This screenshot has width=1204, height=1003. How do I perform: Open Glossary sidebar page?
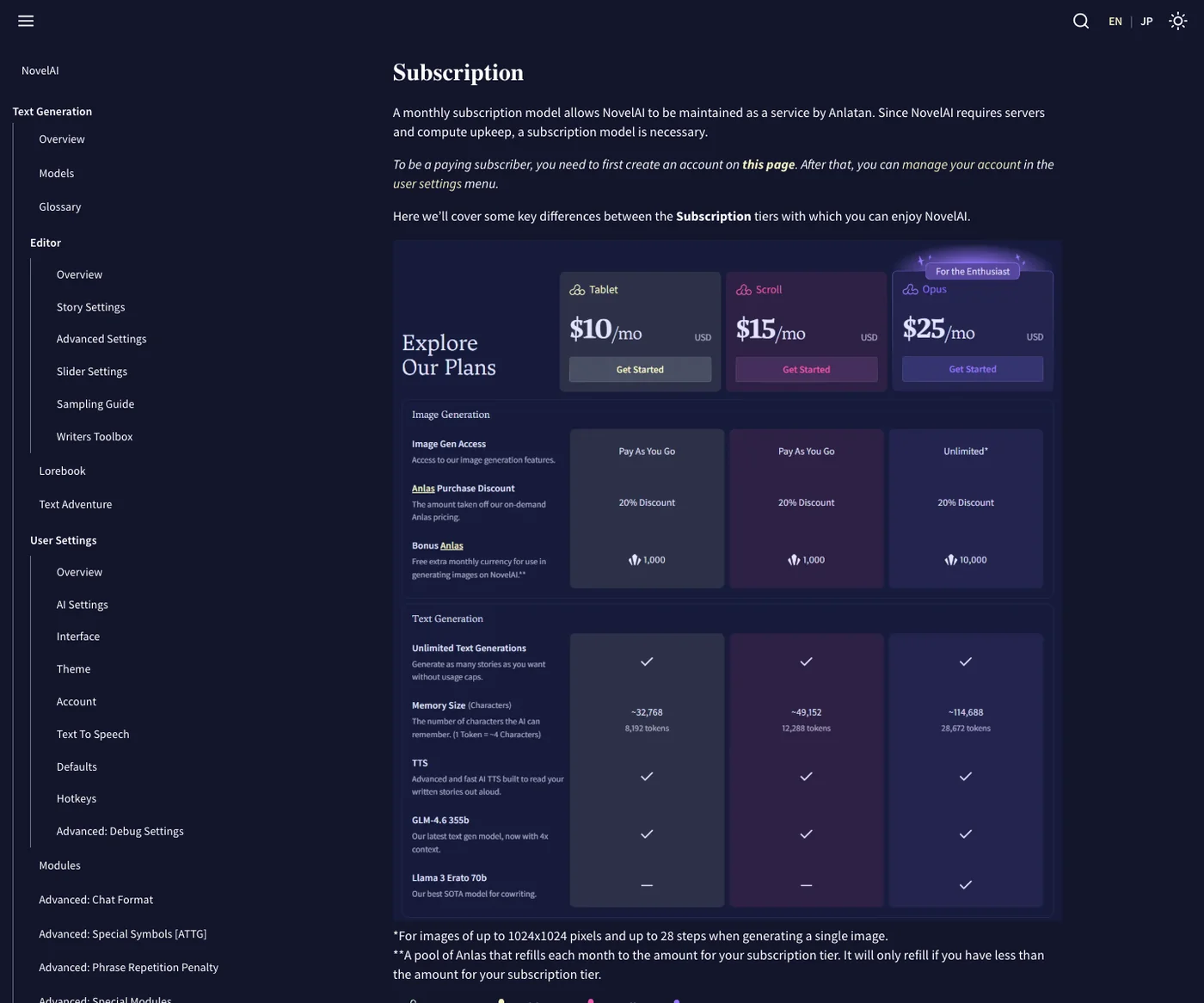point(60,207)
